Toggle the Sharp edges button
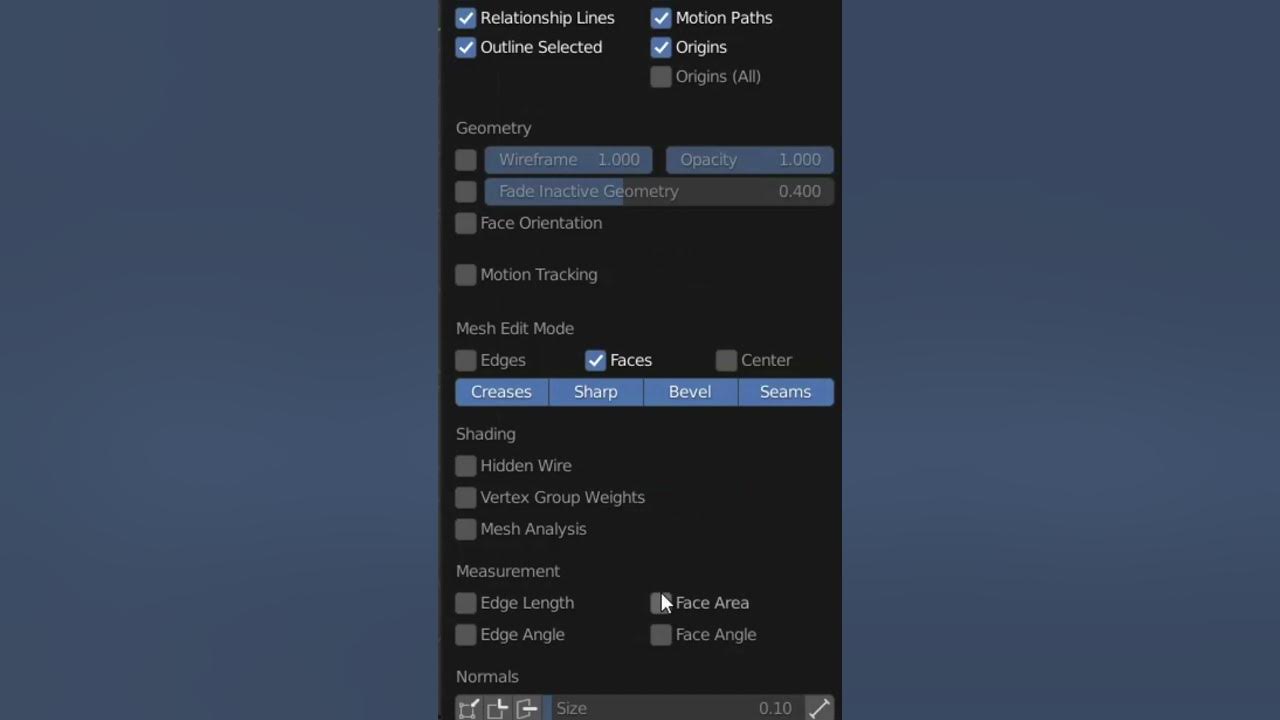Screen dimensions: 1280x720 (596, 392)
